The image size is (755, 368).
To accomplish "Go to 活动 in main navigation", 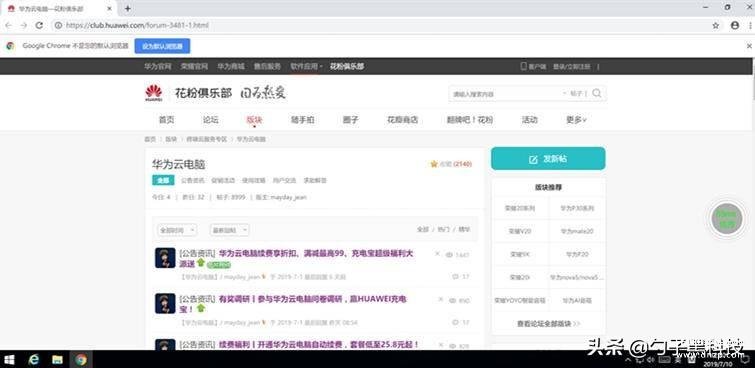I will coord(529,120).
